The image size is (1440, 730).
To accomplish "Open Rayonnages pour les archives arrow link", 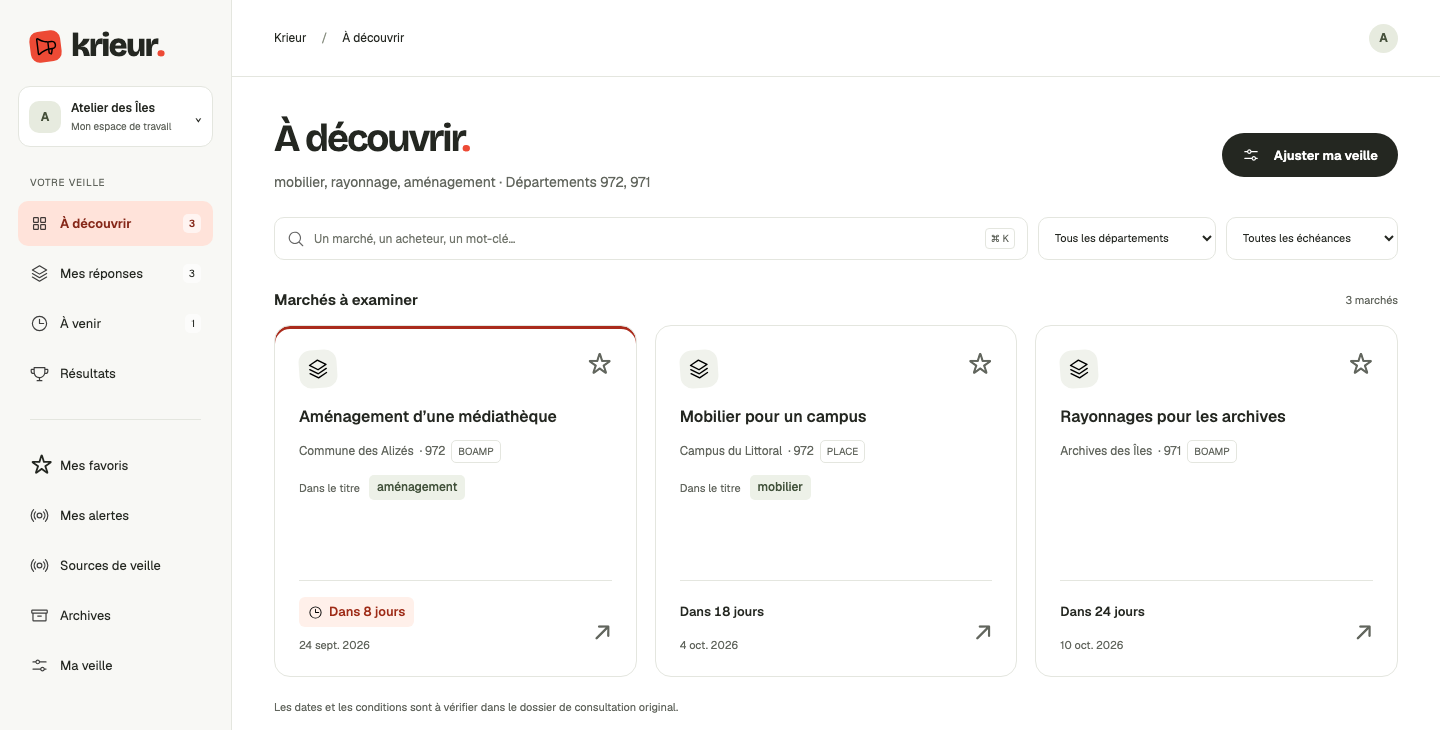I will click(1363, 632).
